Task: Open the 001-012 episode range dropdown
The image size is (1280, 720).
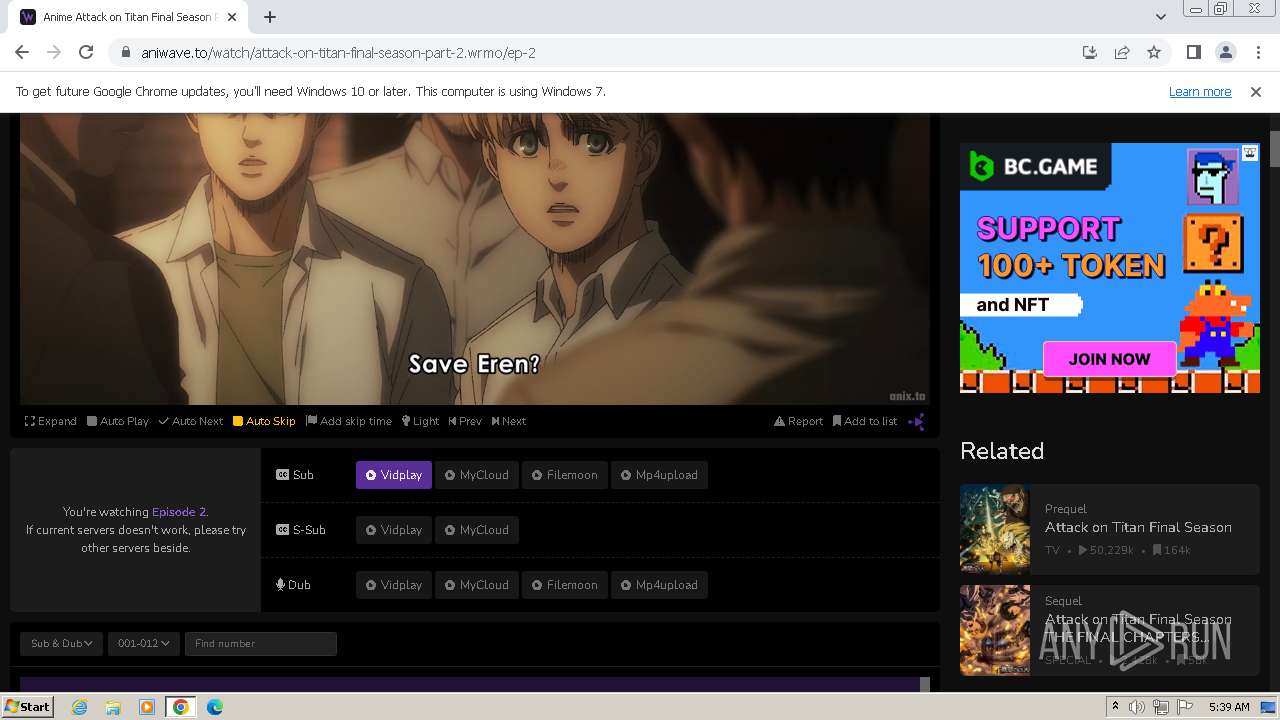Action: (x=143, y=643)
